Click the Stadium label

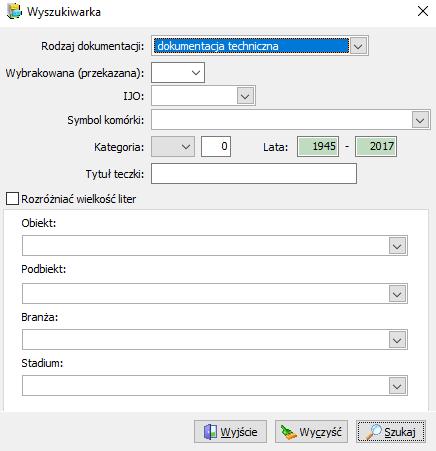(42, 363)
